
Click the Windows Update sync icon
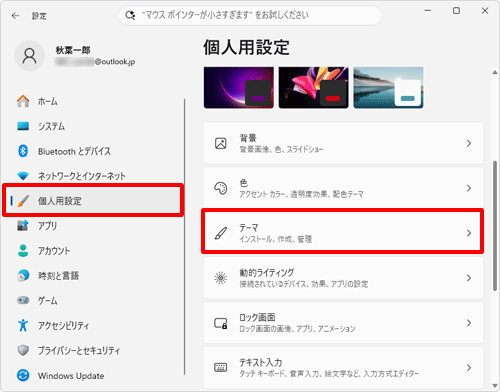pyautogui.click(x=23, y=376)
